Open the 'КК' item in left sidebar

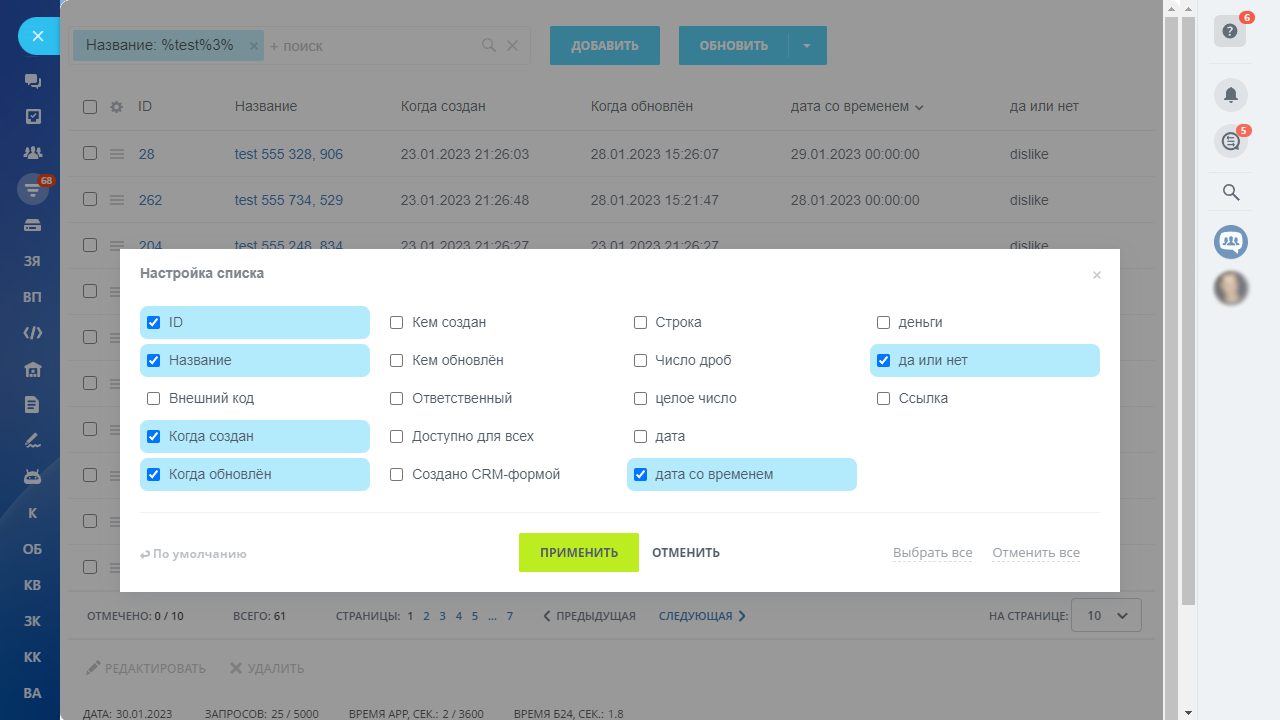point(33,657)
